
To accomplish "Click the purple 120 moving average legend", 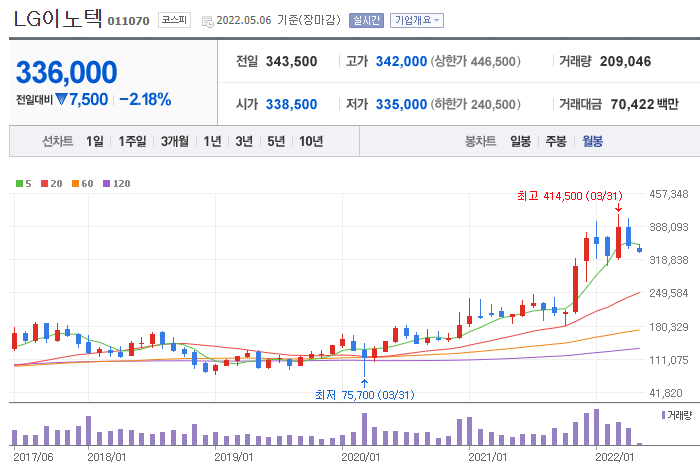I will (117, 184).
